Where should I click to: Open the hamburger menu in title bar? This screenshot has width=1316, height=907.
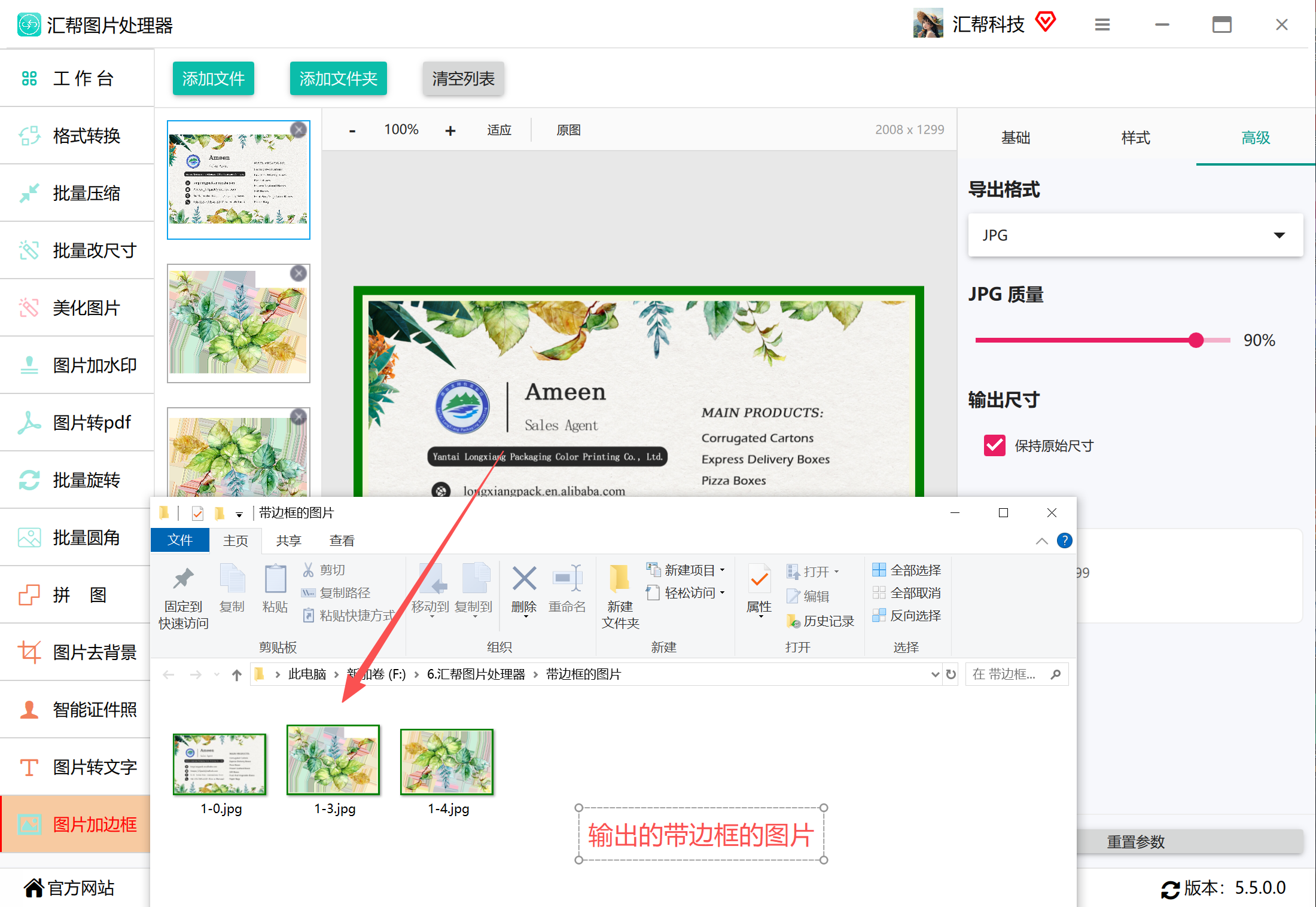click(x=1102, y=25)
